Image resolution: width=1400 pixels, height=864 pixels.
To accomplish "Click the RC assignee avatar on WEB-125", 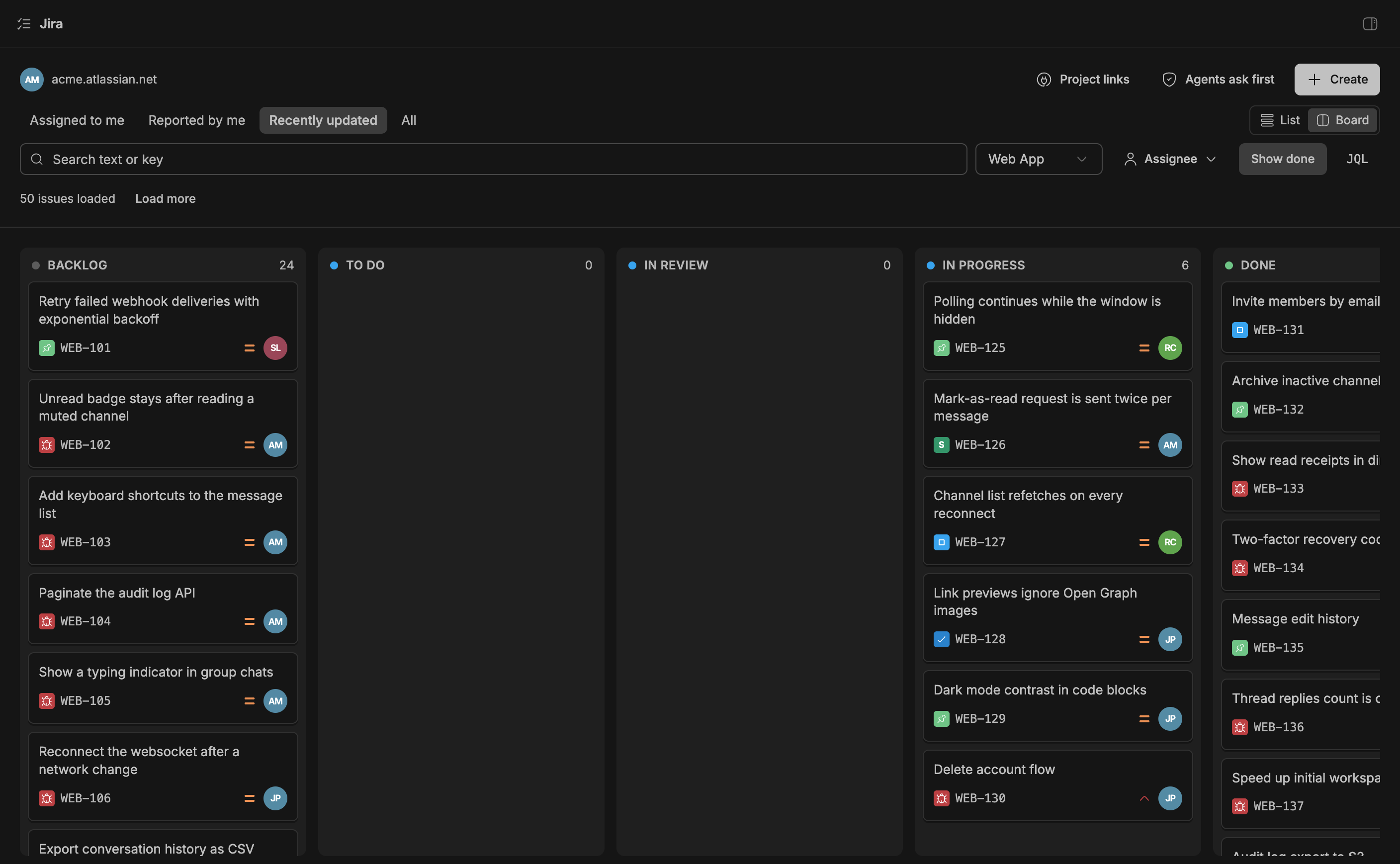I will 1170,347.
